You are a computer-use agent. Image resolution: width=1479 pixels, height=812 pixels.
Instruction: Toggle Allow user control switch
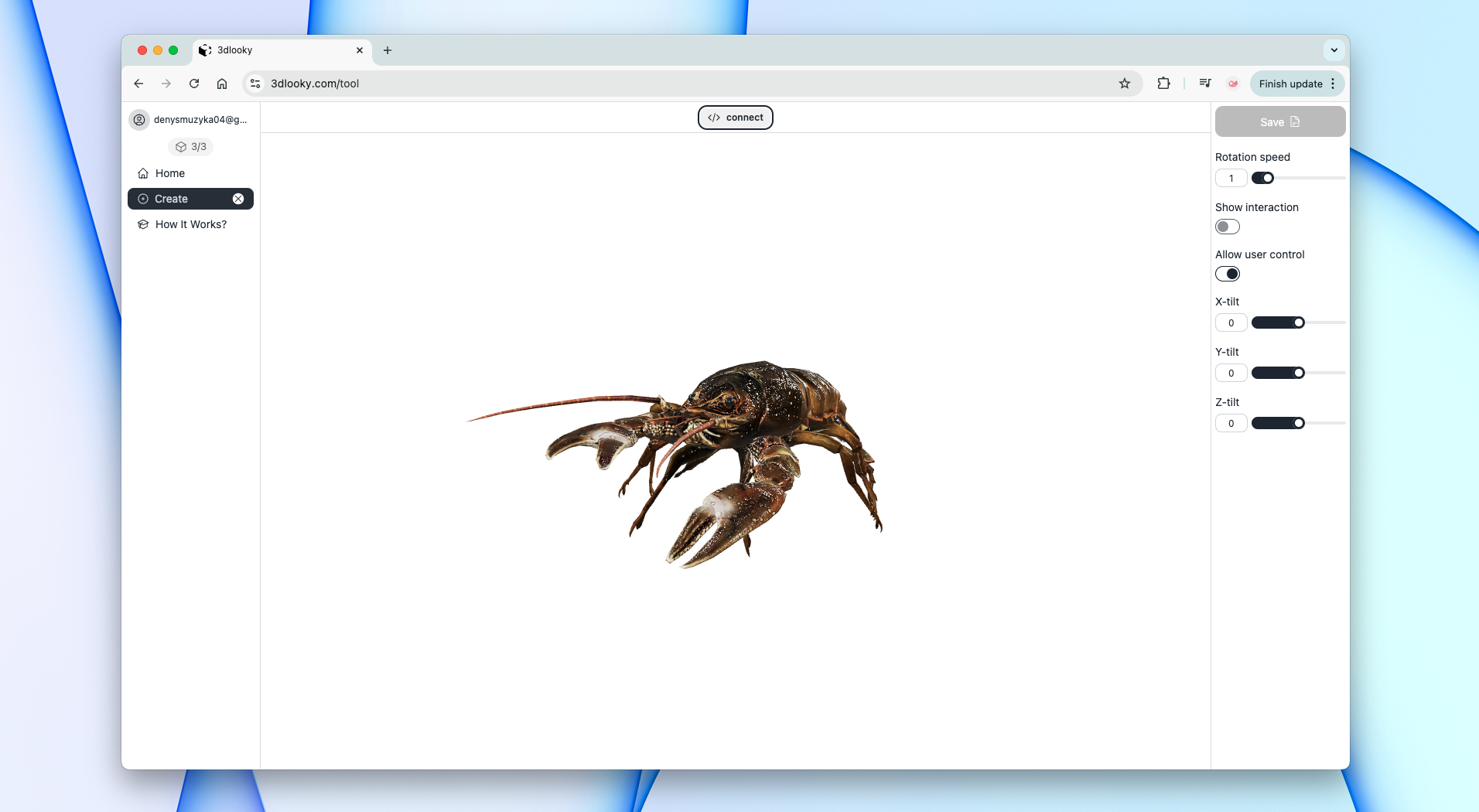coord(1228,274)
